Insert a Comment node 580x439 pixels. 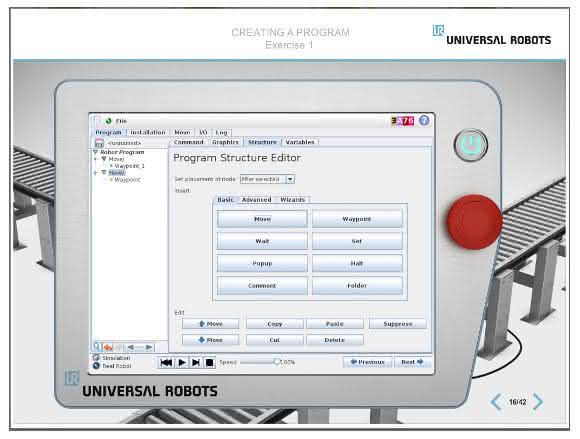[x=262, y=286]
